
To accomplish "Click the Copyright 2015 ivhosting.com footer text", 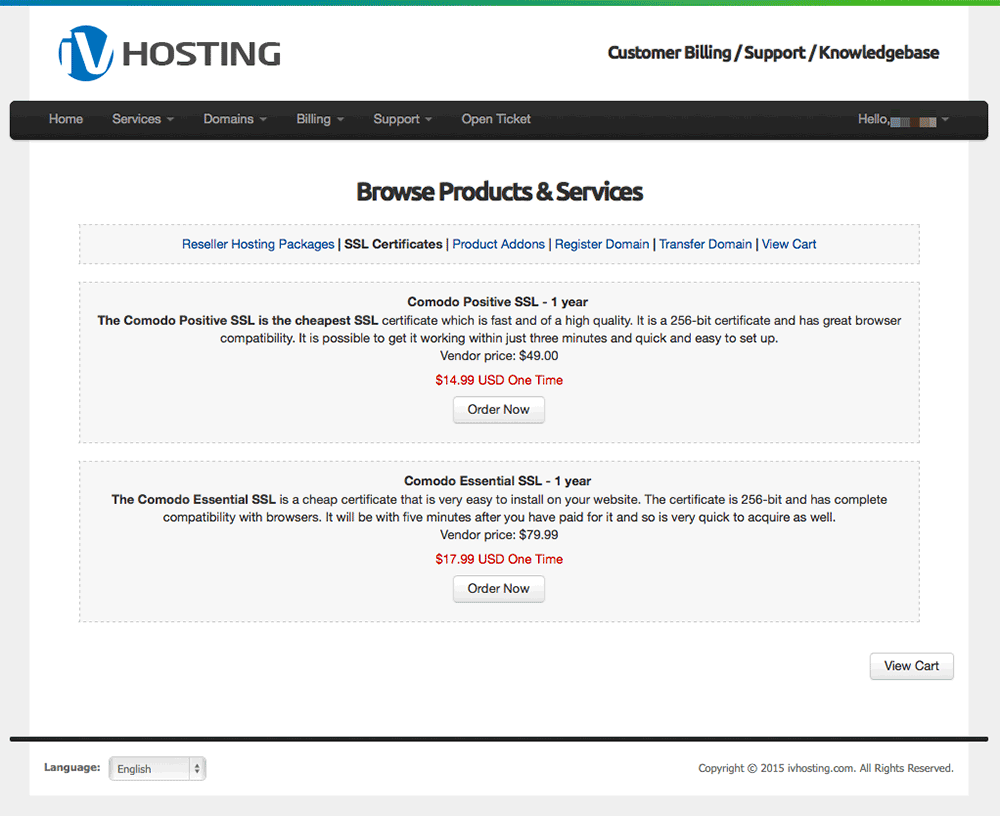I will tap(826, 768).
